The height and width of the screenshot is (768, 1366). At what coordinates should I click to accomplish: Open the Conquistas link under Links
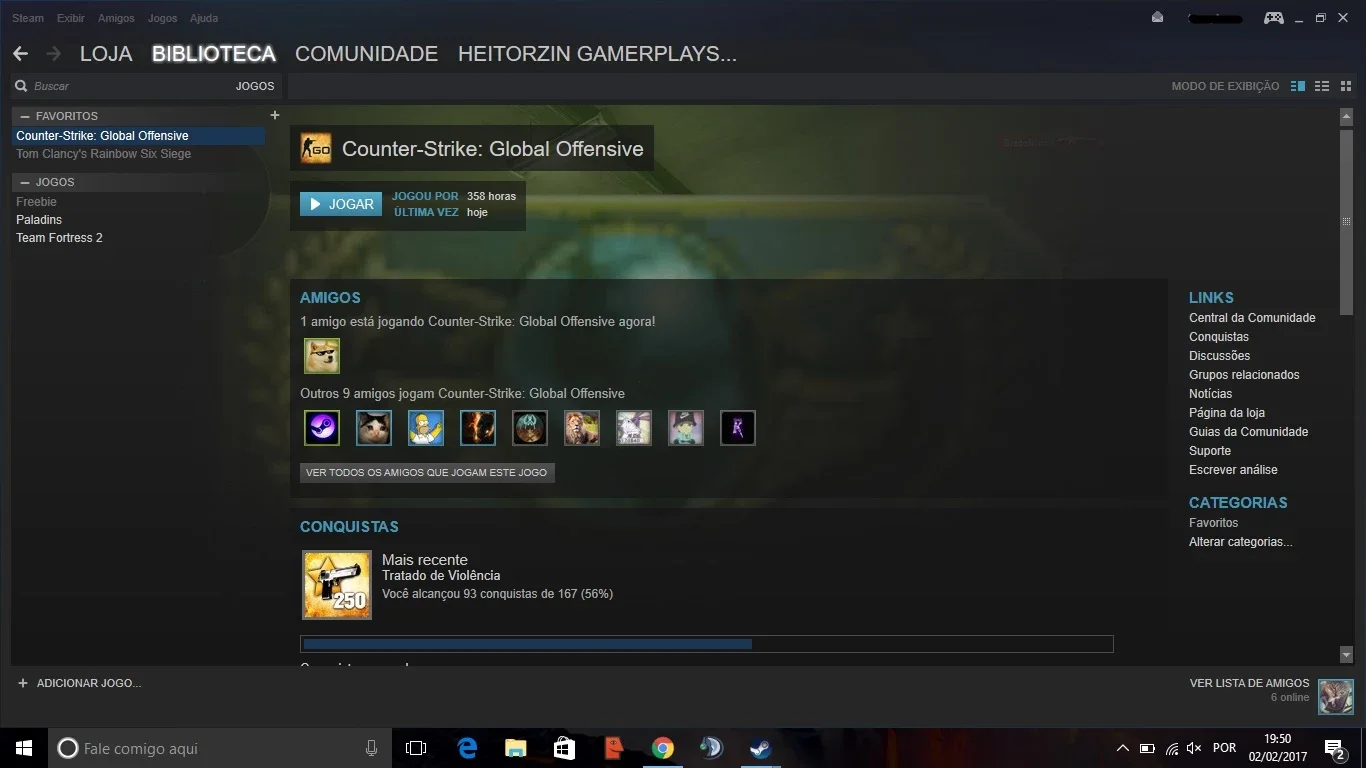[1219, 337]
